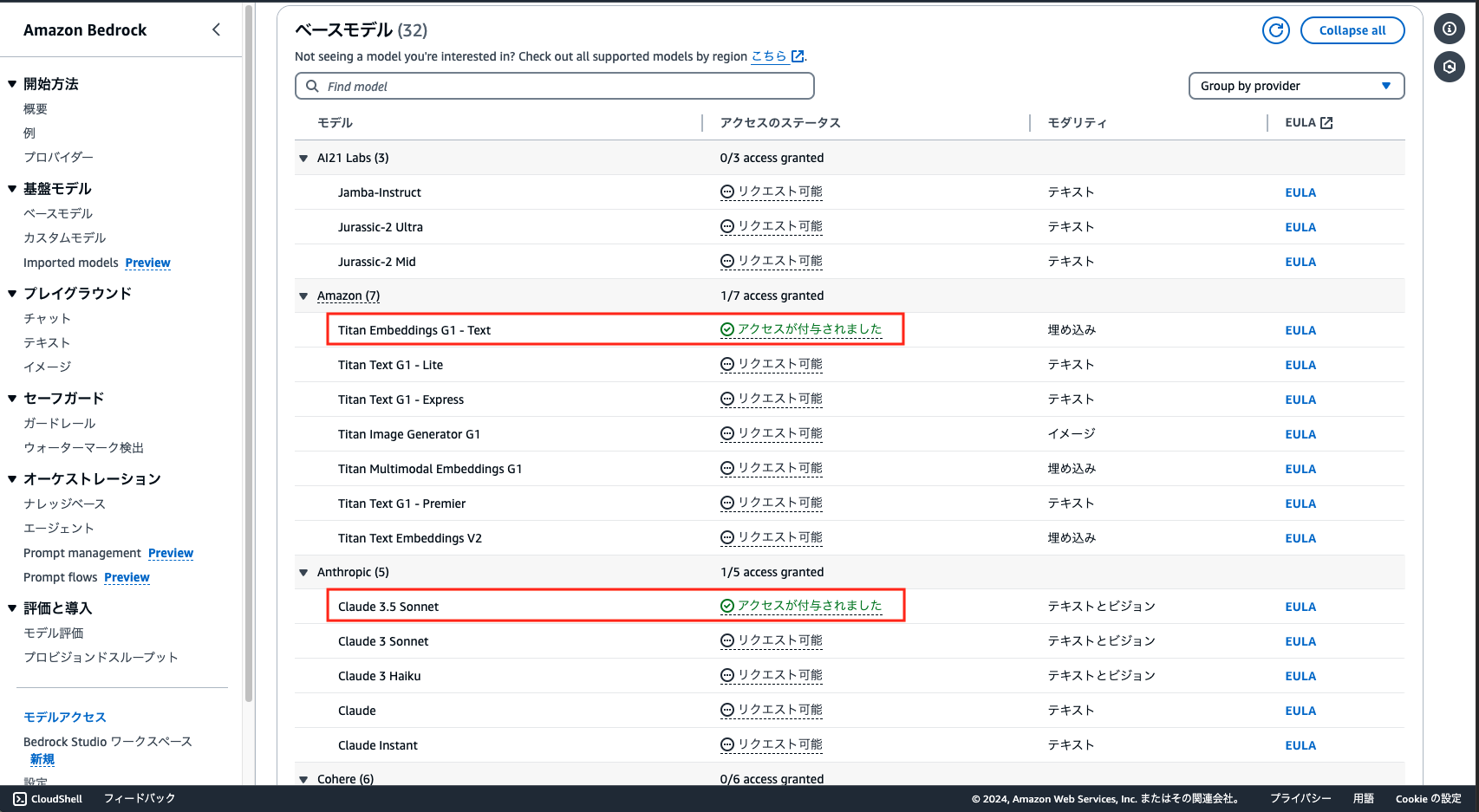Open ベースモデル in the sidebar
Screen dimensions: 1479x812
(x=58, y=214)
